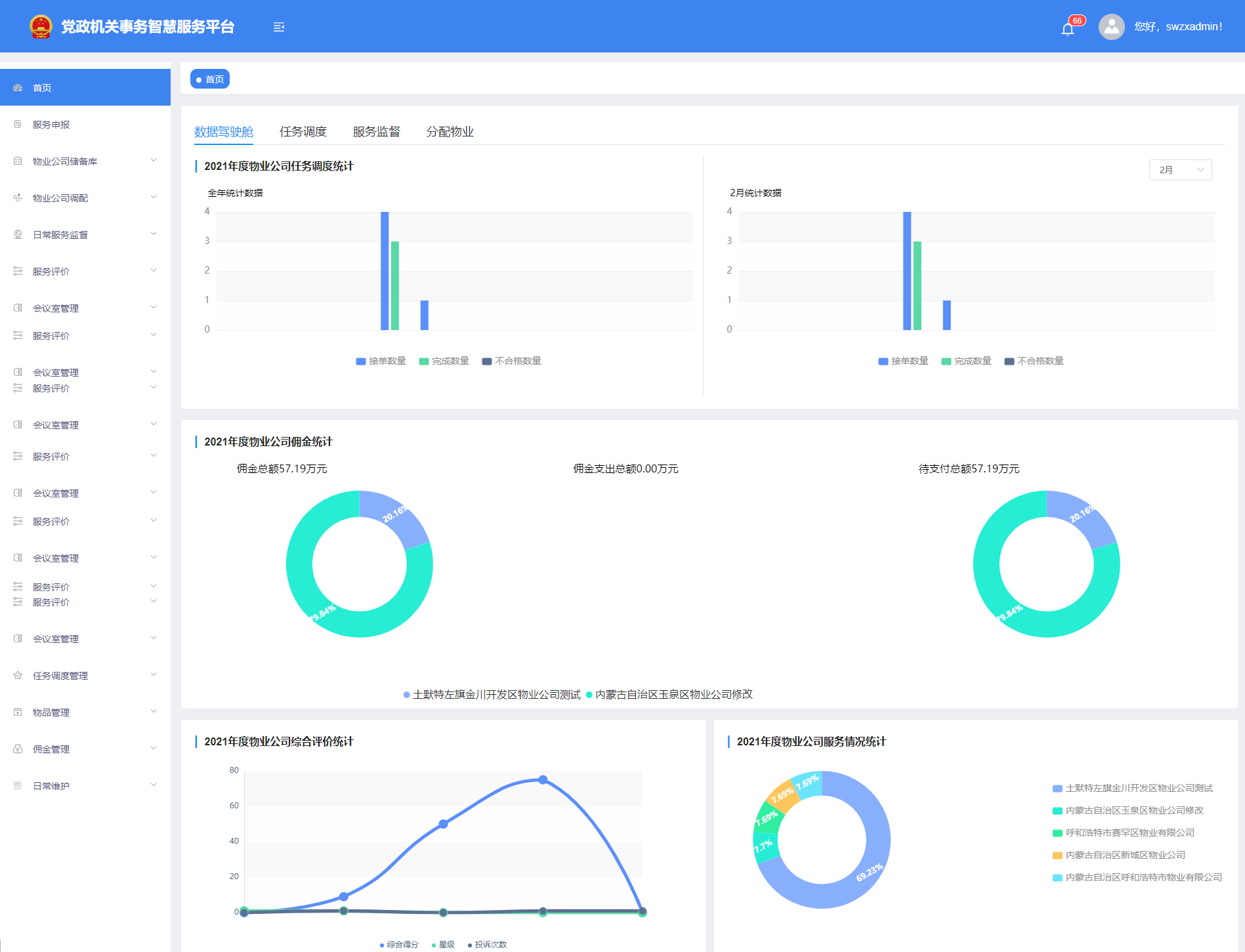1245x952 pixels.
Task: Toggle 接单数量 legend in yearly chart
Action: tap(381, 361)
